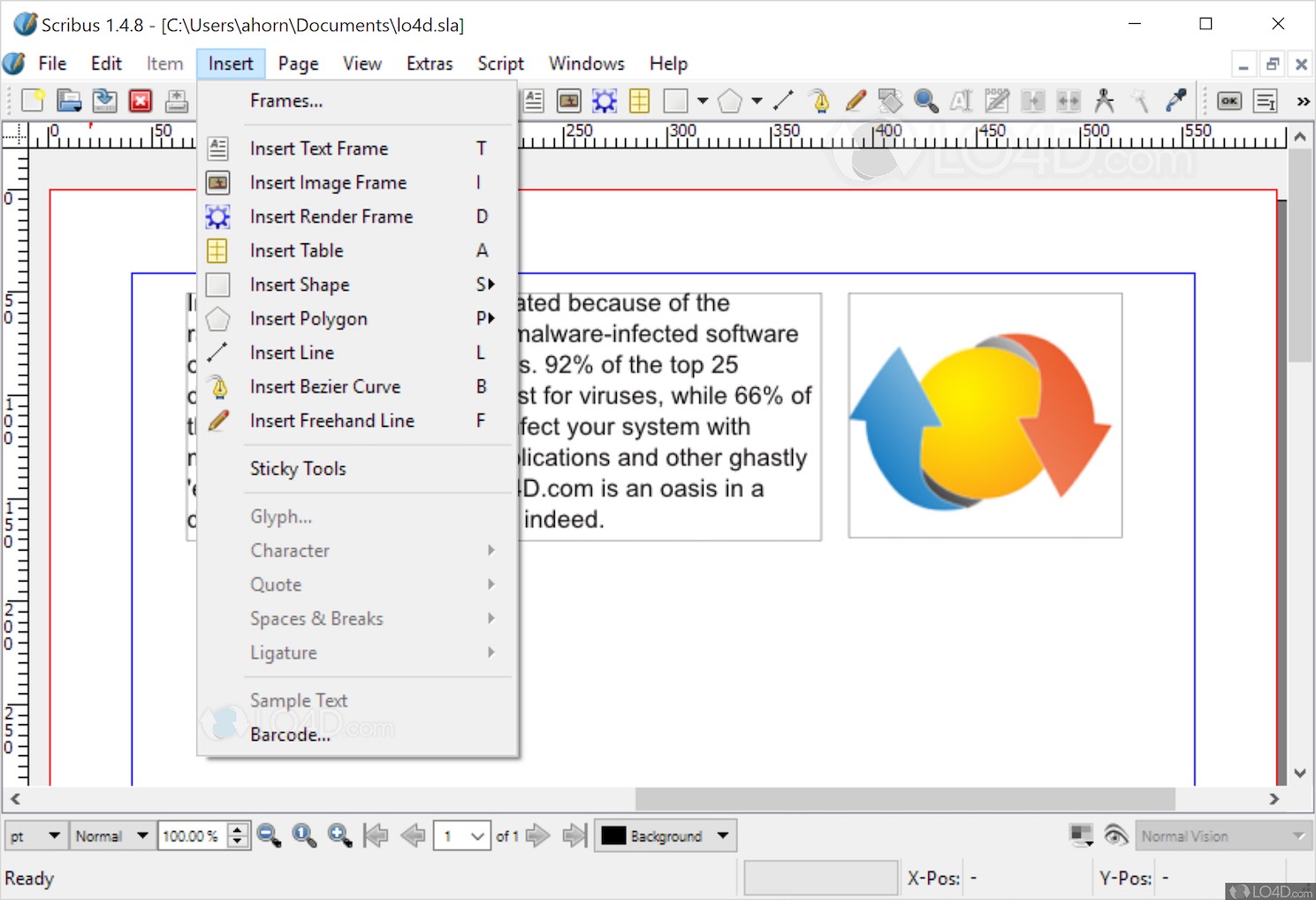Select the Shape tool square in toolbar
The height and width of the screenshot is (900, 1316).
point(675,101)
